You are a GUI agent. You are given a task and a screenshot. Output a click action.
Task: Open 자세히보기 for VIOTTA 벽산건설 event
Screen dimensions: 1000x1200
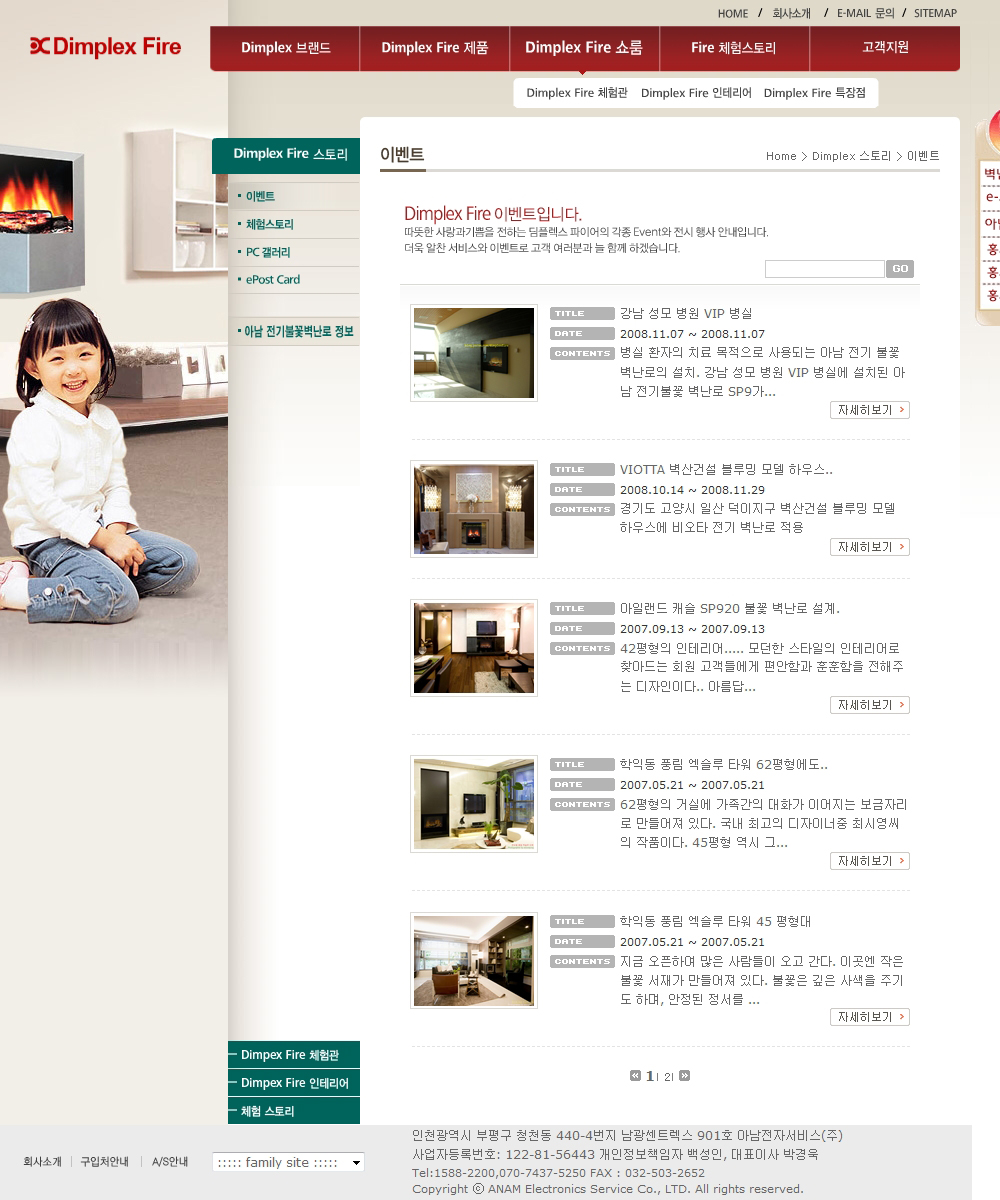(869, 547)
